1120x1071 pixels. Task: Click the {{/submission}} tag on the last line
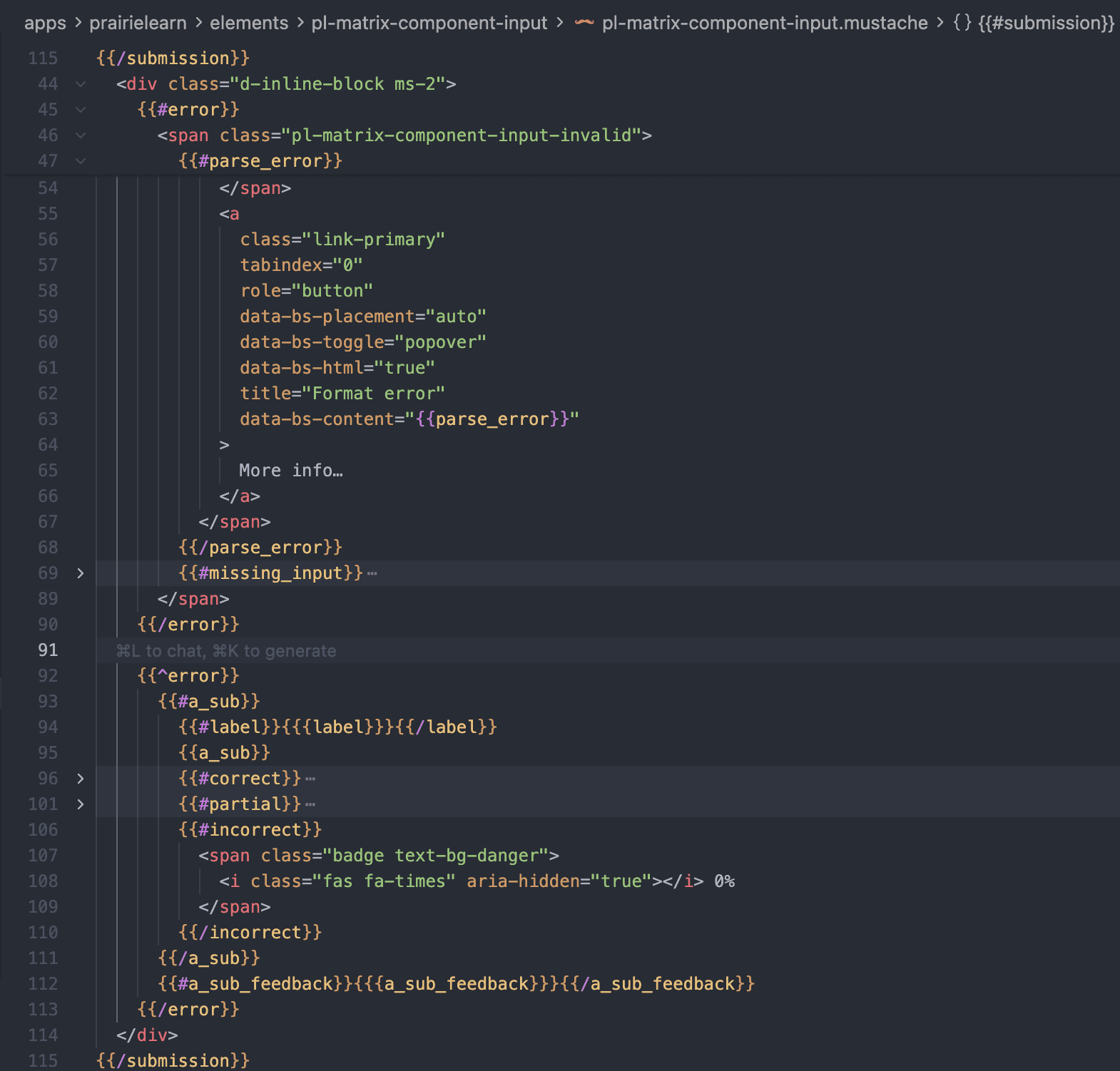[173, 1061]
